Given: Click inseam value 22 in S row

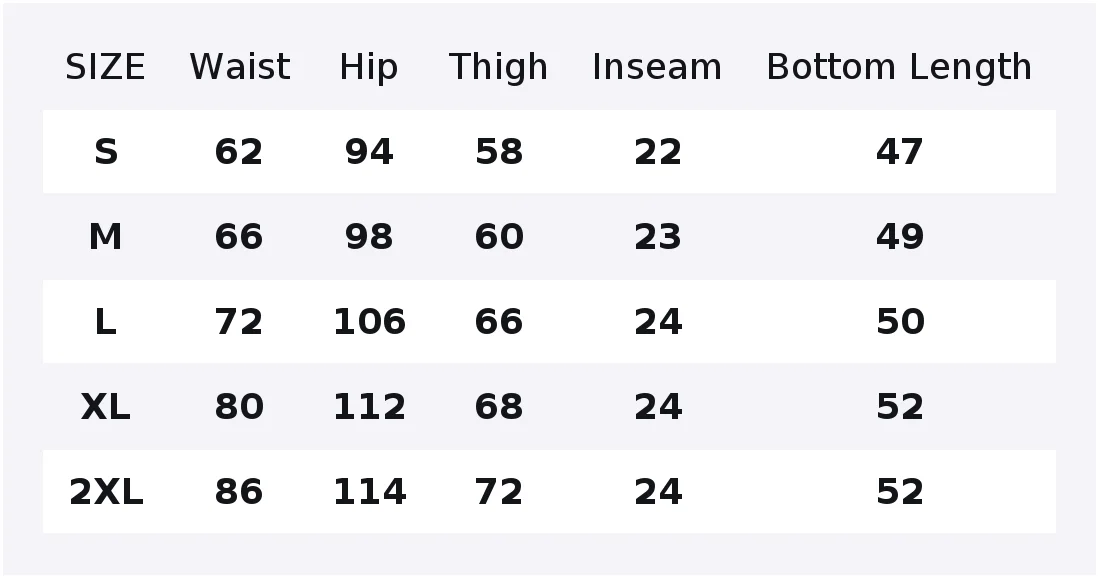Looking at the screenshot, I should pyautogui.click(x=657, y=152).
